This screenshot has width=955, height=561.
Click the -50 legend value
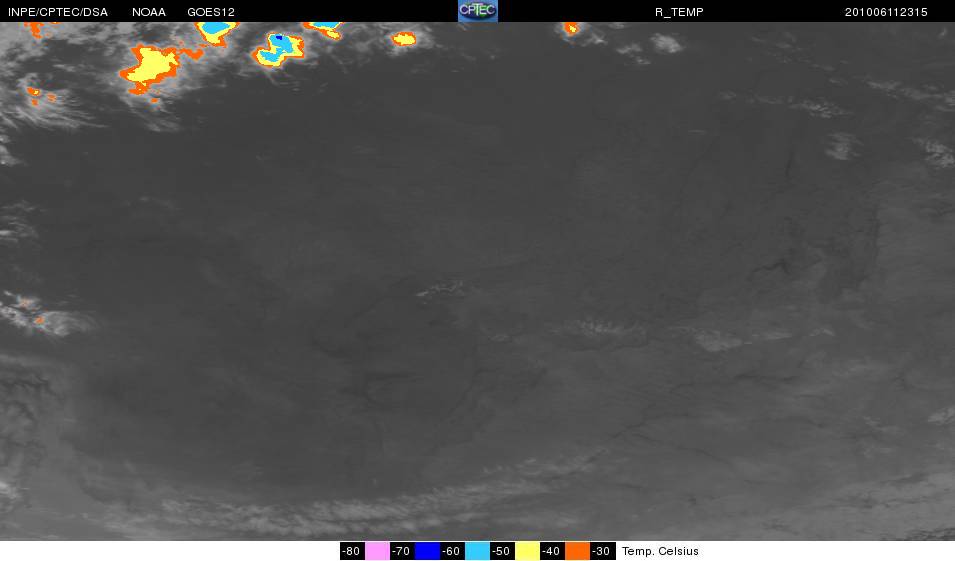[x=502, y=551]
